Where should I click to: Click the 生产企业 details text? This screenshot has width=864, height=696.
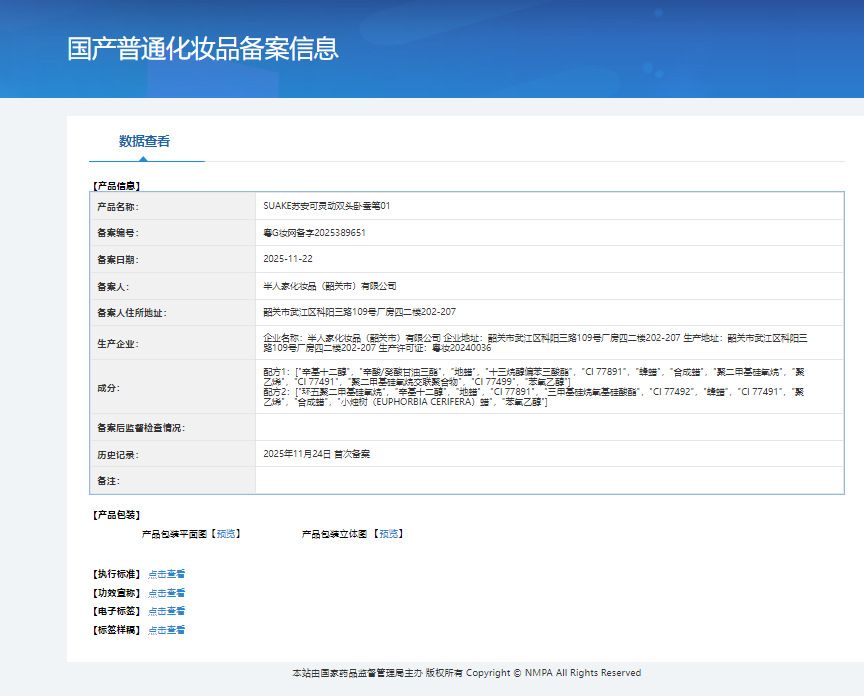coord(535,343)
